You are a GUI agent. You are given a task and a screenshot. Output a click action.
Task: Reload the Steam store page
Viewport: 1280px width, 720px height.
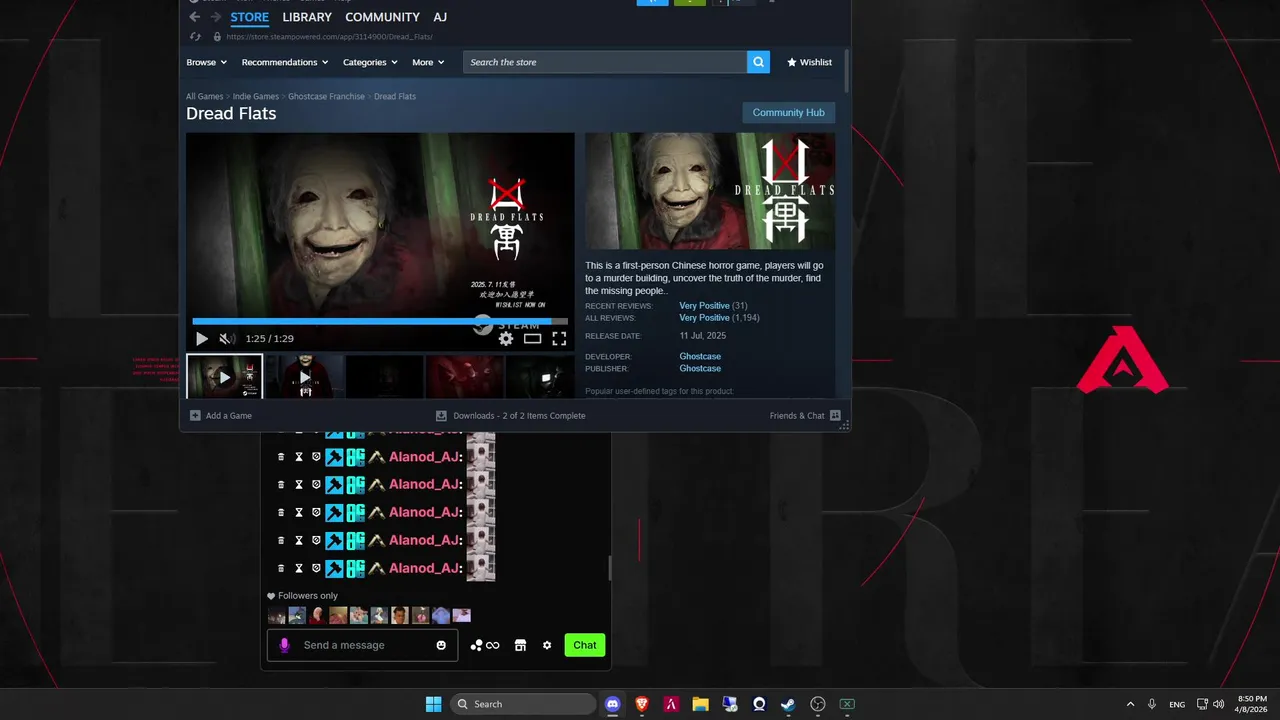(x=195, y=37)
